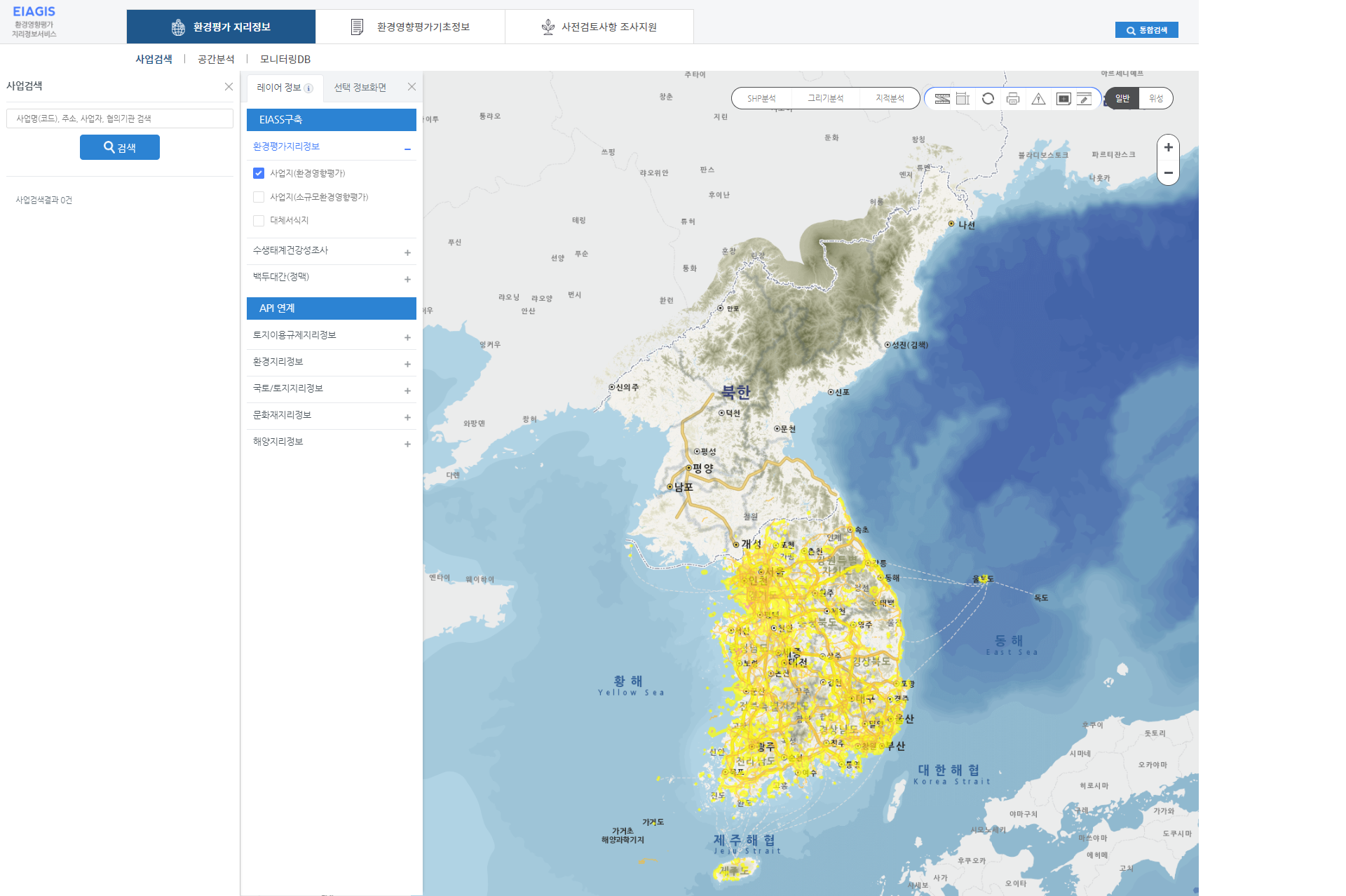Viewport: 1346px width, 896px height.
Task: Click the edit pencil tool icon
Action: (1085, 99)
